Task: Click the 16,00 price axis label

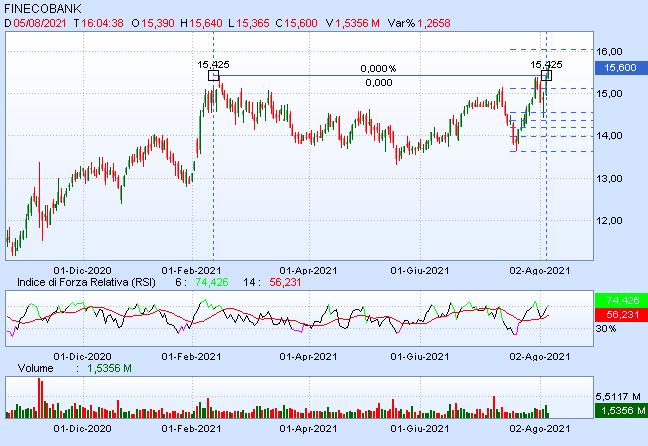Action: pos(609,52)
